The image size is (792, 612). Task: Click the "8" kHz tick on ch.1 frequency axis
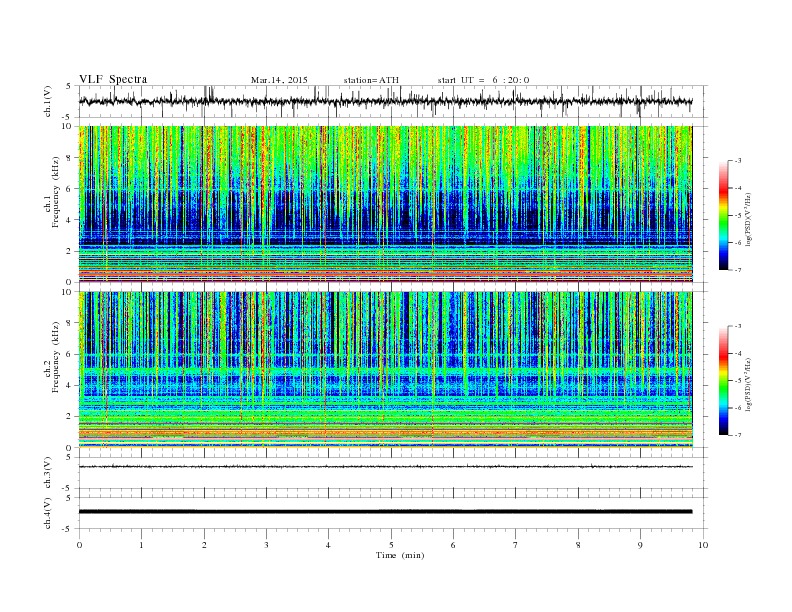pos(70,158)
